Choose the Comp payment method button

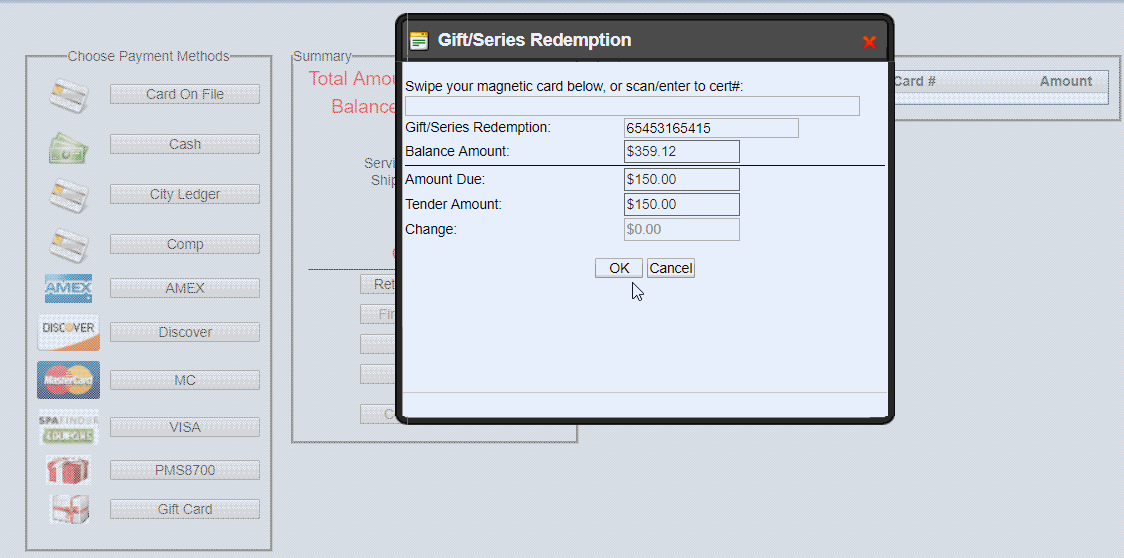point(185,244)
